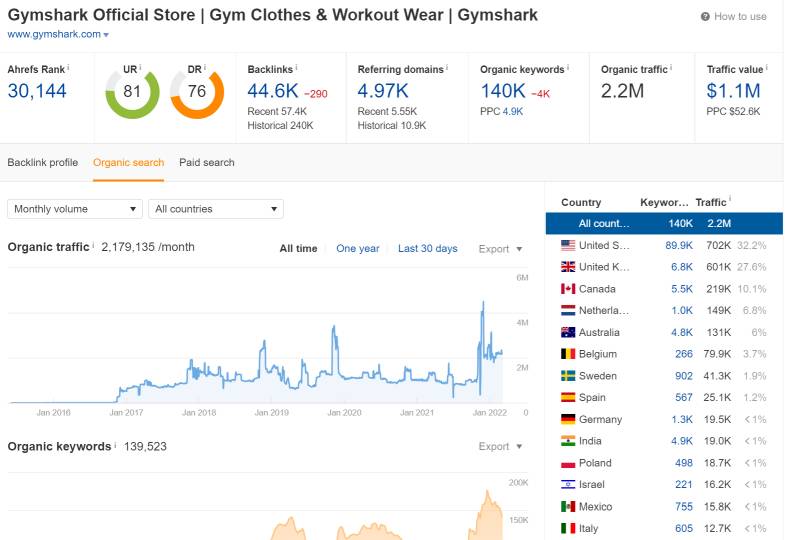Click Netherlands keyword count 1.0K
This screenshot has height=540, width=786.
pyautogui.click(x=682, y=310)
